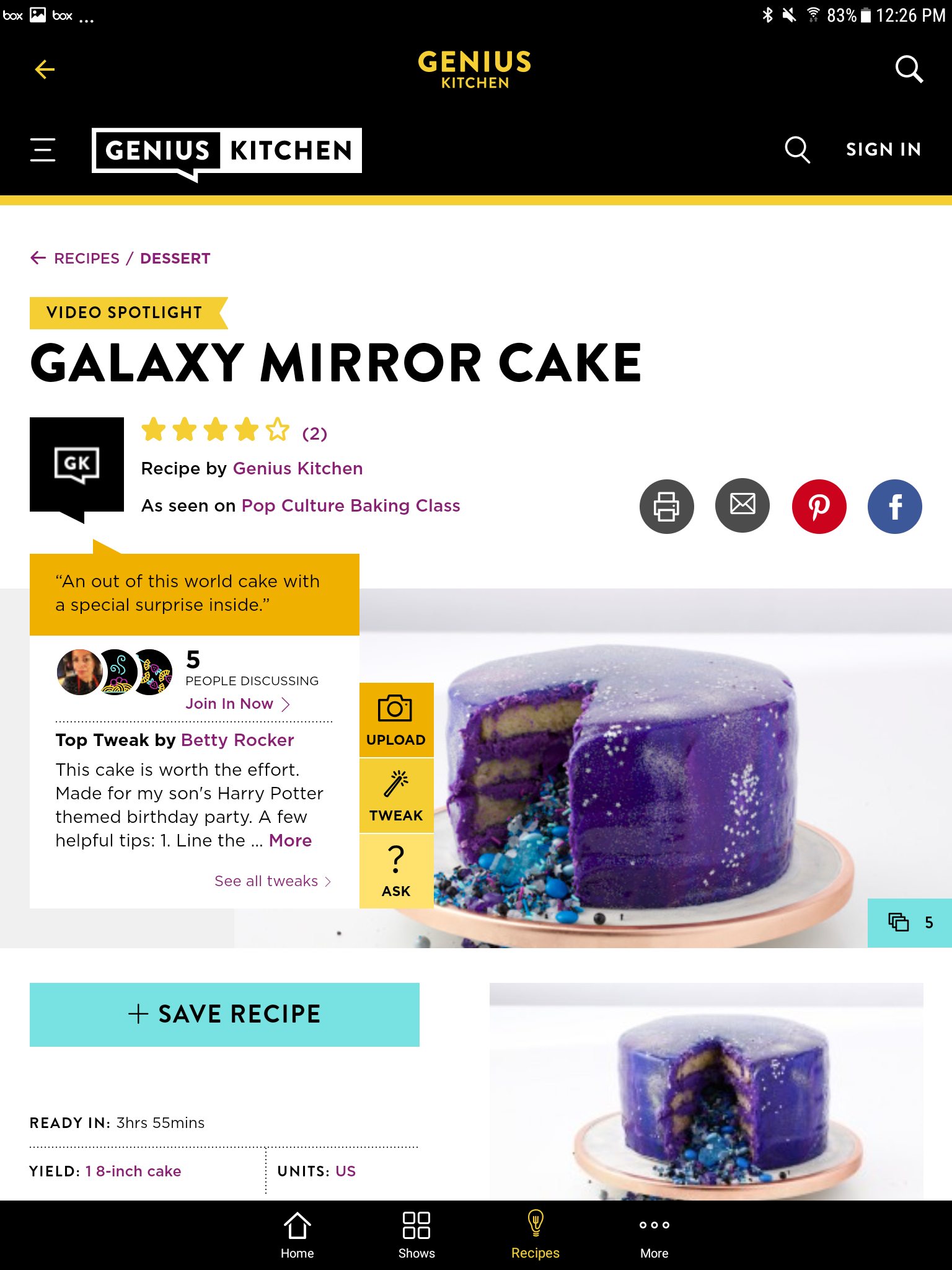Open the photo gallery count badge
The height and width of the screenshot is (1270, 952).
pyautogui.click(x=910, y=923)
